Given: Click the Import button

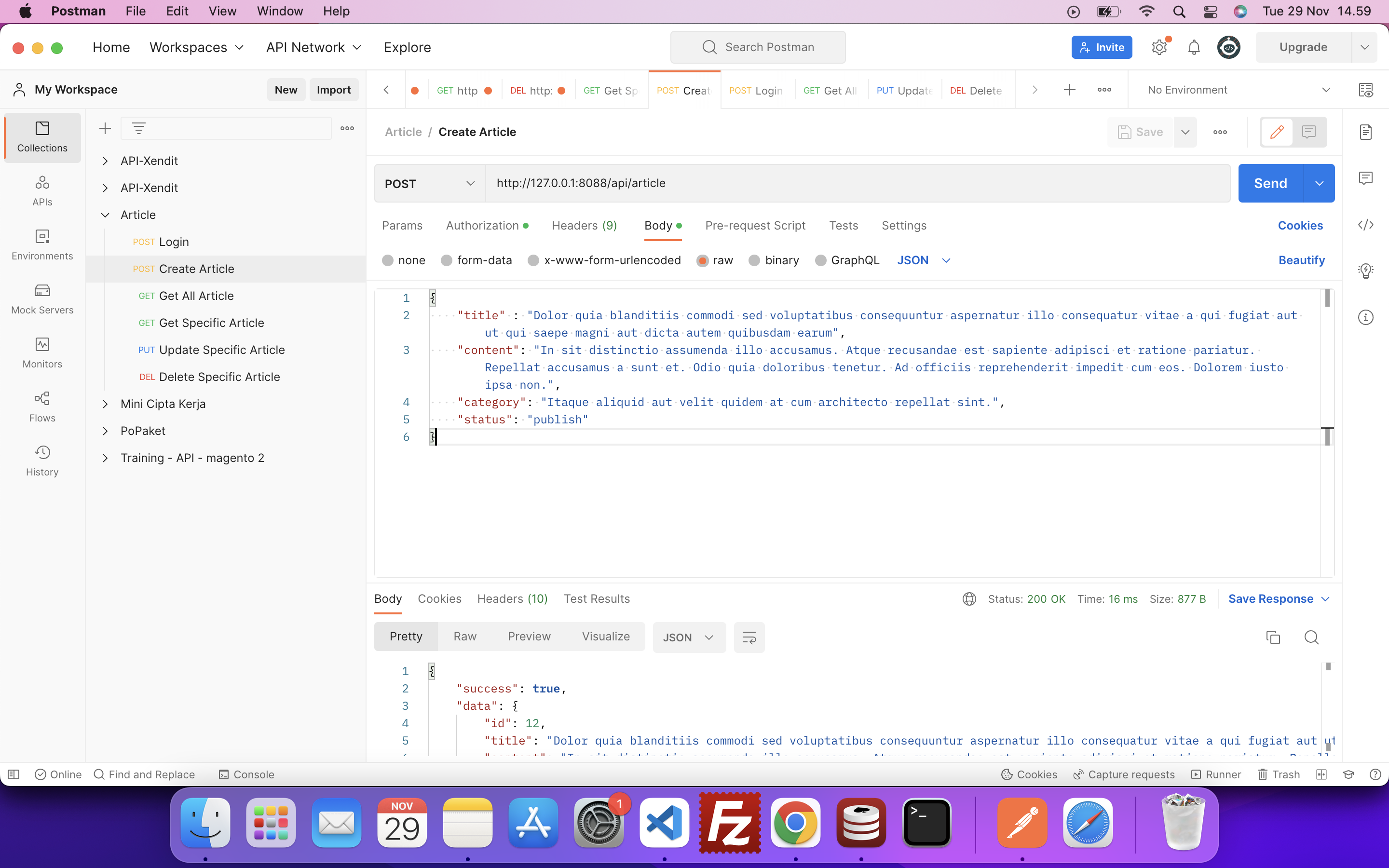Looking at the screenshot, I should click(333, 90).
